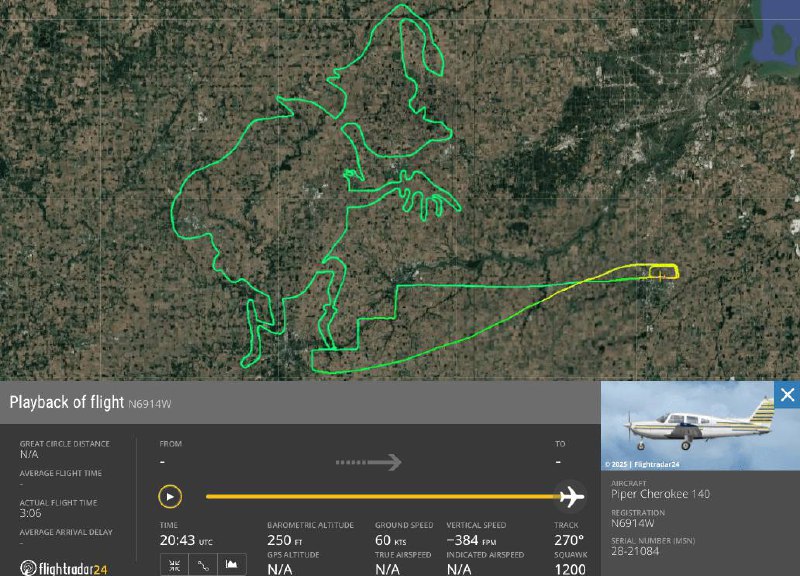
Task: Close the playback panel with X
Action: [787, 394]
